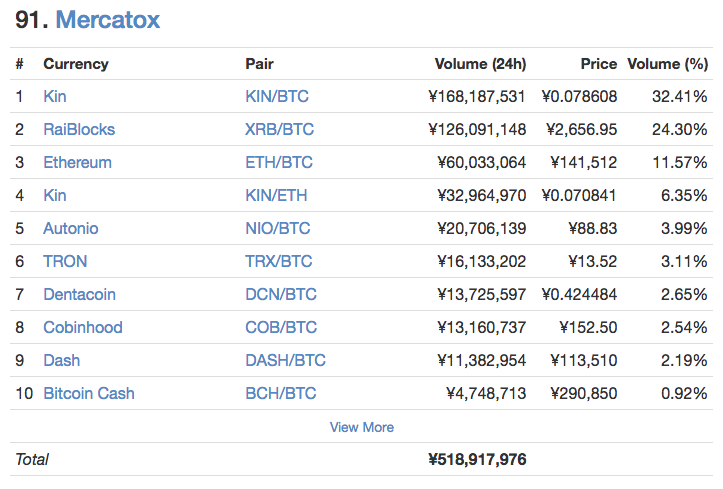Viewport: 723px width, 489px height.
Task: Click View More to expand the list
Action: [362, 427]
